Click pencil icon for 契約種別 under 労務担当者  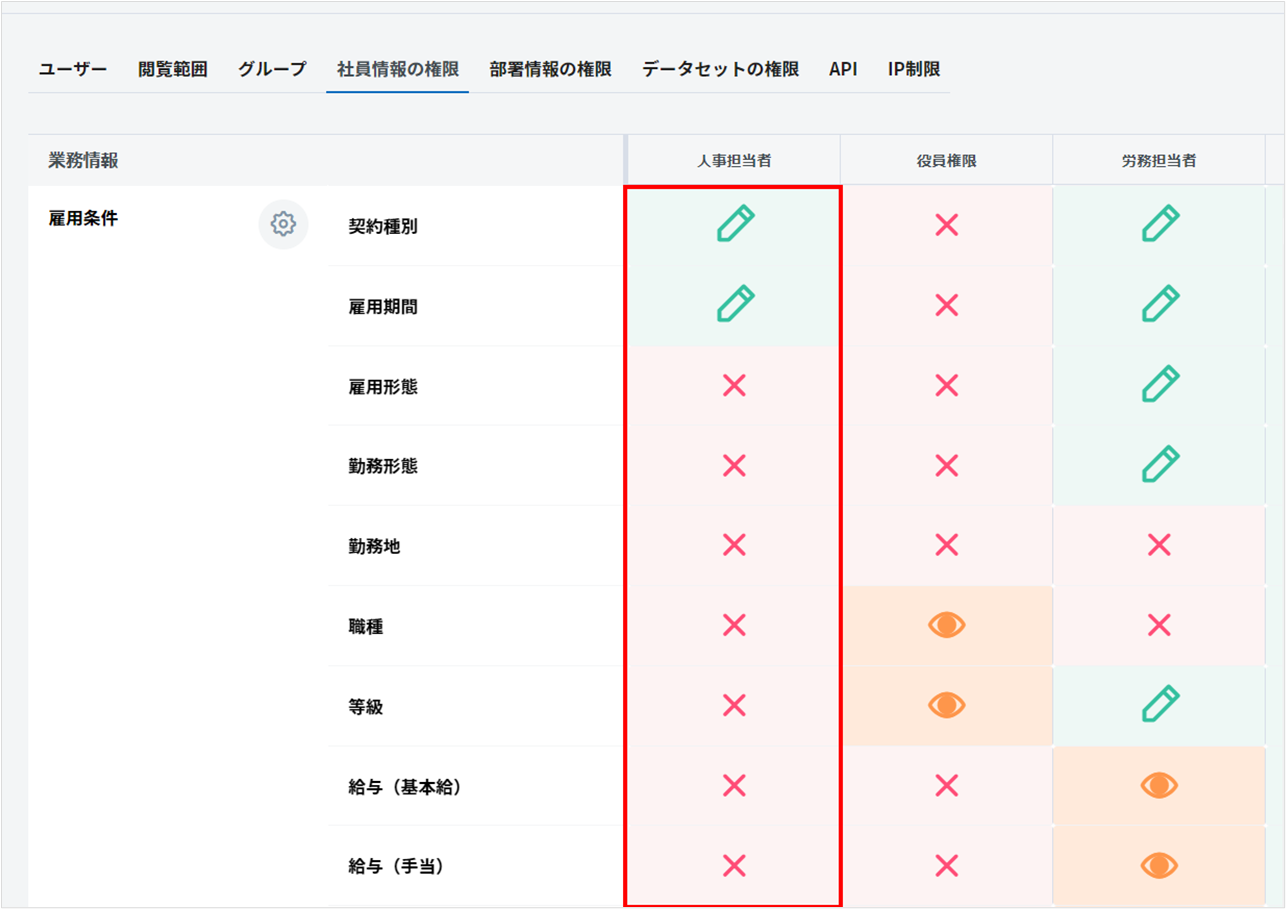pos(1159,224)
